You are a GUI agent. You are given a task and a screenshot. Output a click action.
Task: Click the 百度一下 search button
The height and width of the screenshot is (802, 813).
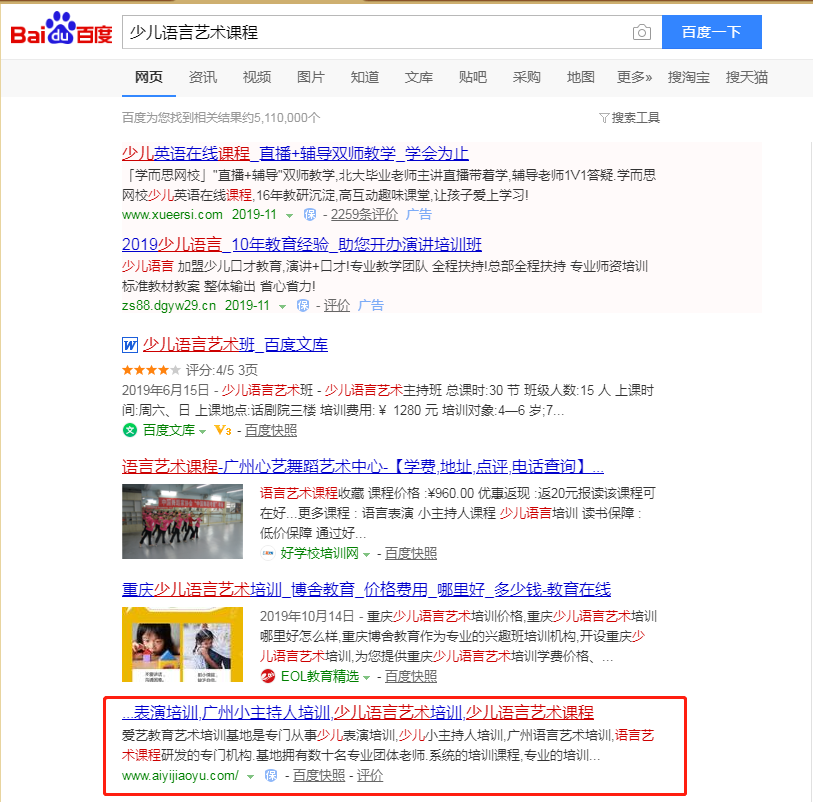[711, 32]
